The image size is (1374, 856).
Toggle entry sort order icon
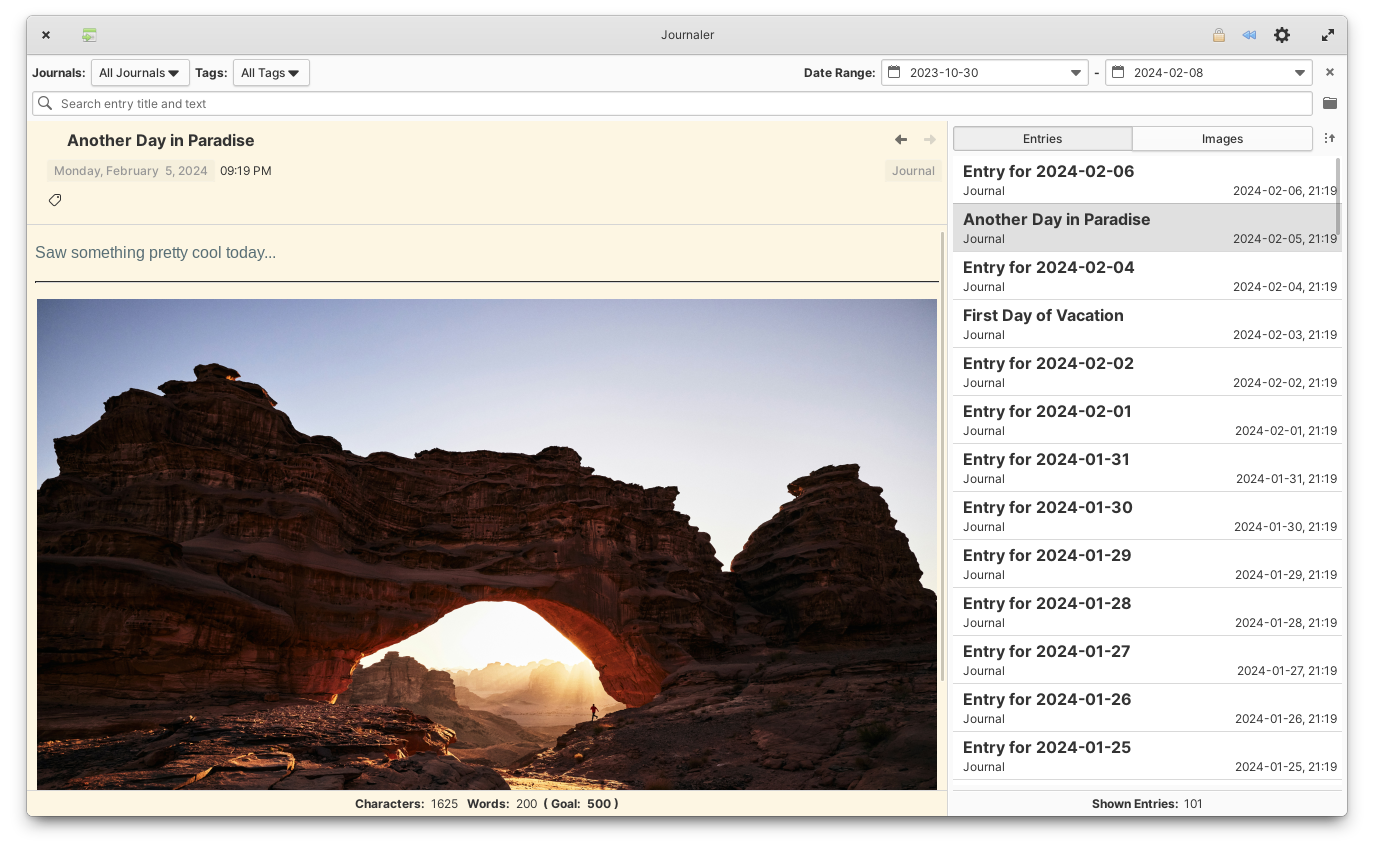coord(1329,139)
